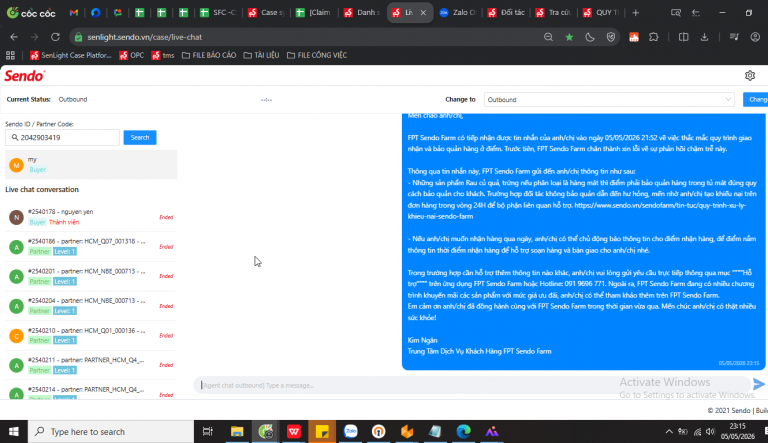
Task: Open conversation #2540204 partner HCM_NBE_000713
Action: (91, 306)
